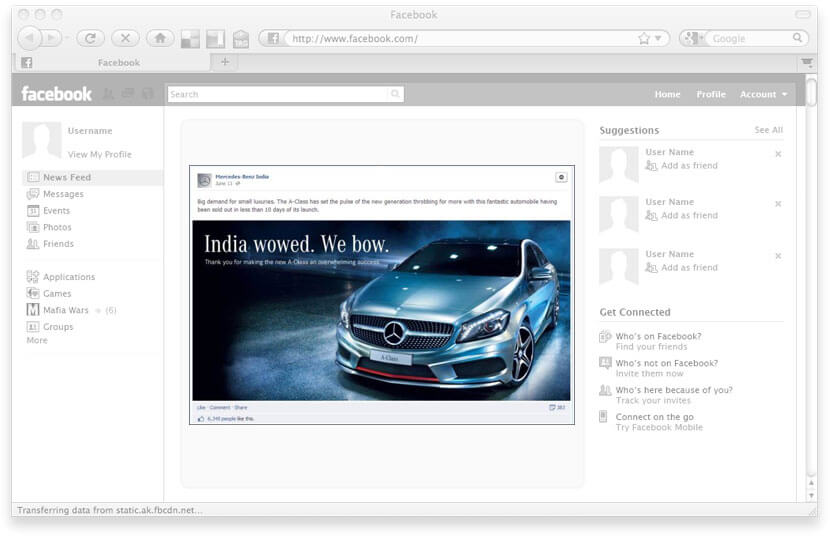
Task: Select the Facebook browser tab
Action: tap(112, 62)
